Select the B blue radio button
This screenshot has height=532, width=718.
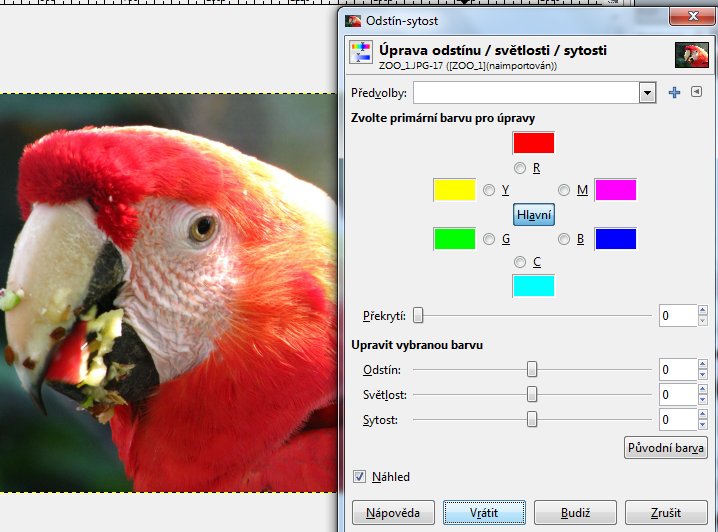tap(564, 239)
